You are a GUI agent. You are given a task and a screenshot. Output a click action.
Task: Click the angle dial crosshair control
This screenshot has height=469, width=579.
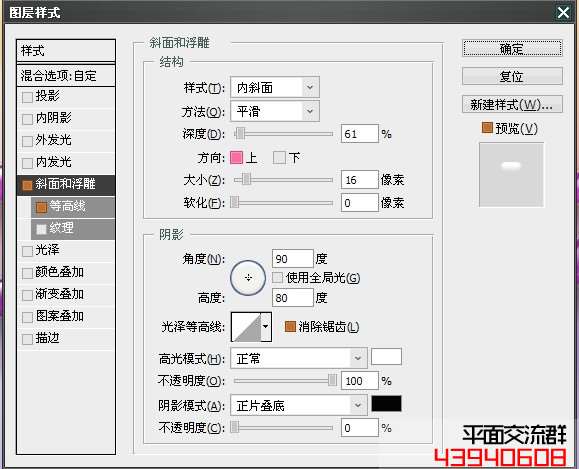pos(248,278)
